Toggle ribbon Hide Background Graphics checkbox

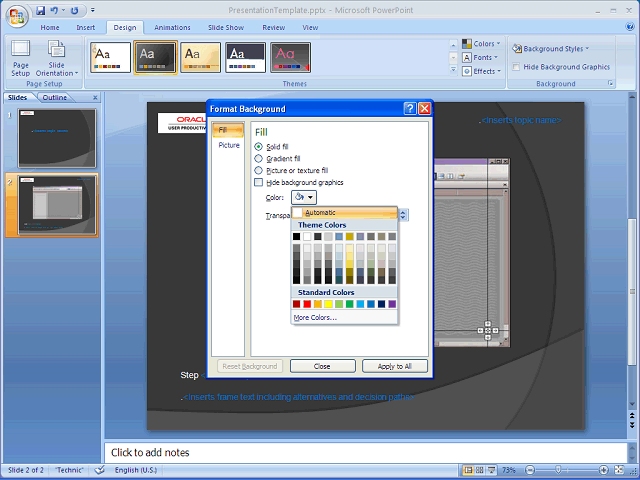[x=516, y=67]
